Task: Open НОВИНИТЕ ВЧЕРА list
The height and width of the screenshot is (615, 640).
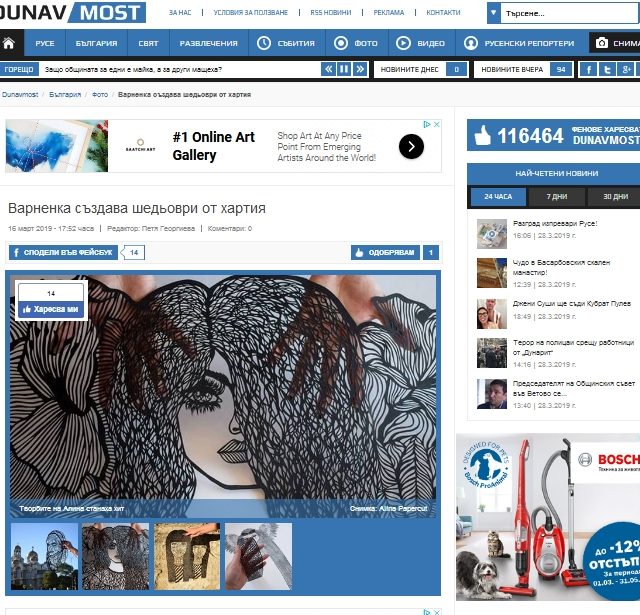Action: [524, 69]
